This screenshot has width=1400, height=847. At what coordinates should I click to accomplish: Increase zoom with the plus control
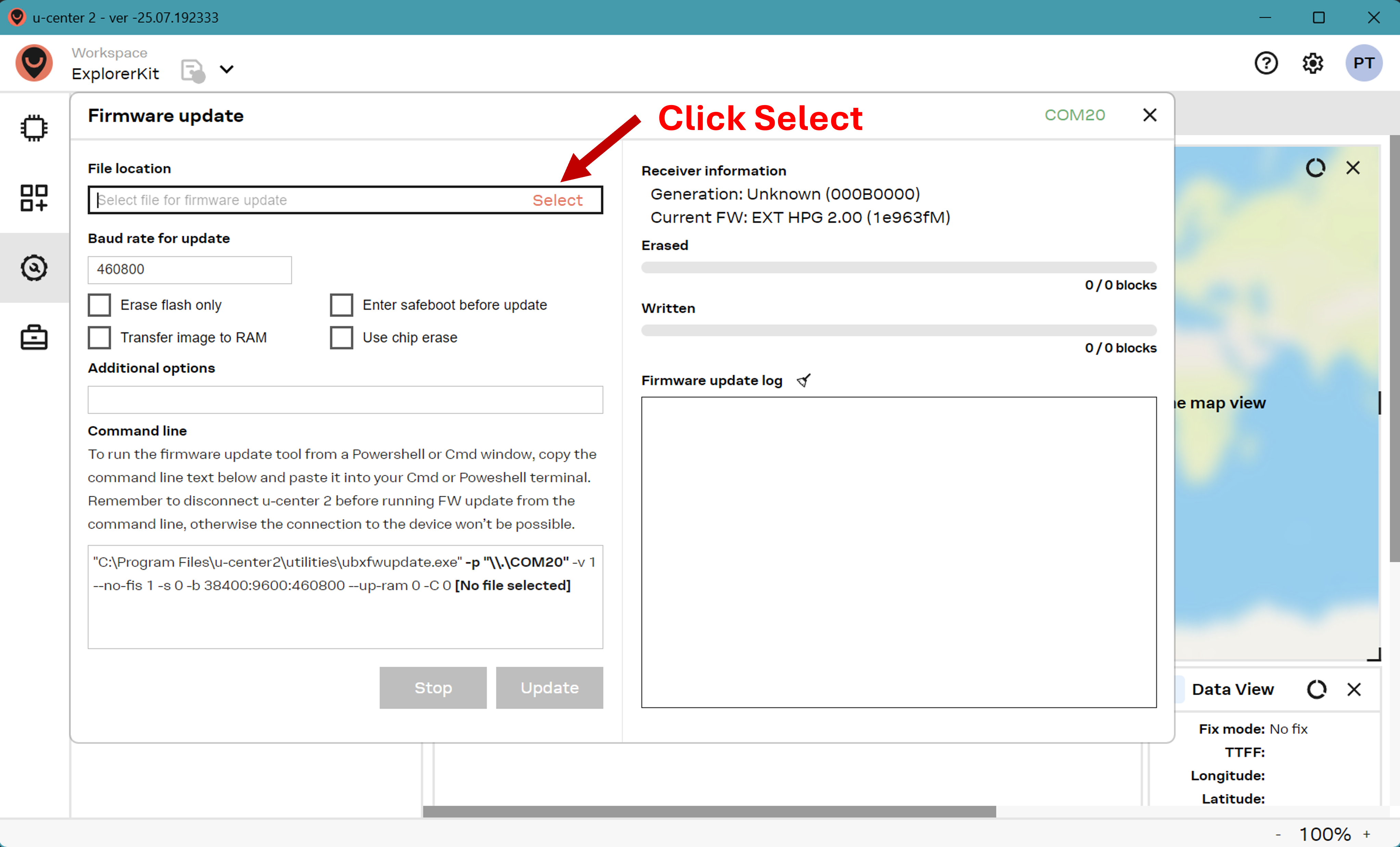click(1366, 834)
